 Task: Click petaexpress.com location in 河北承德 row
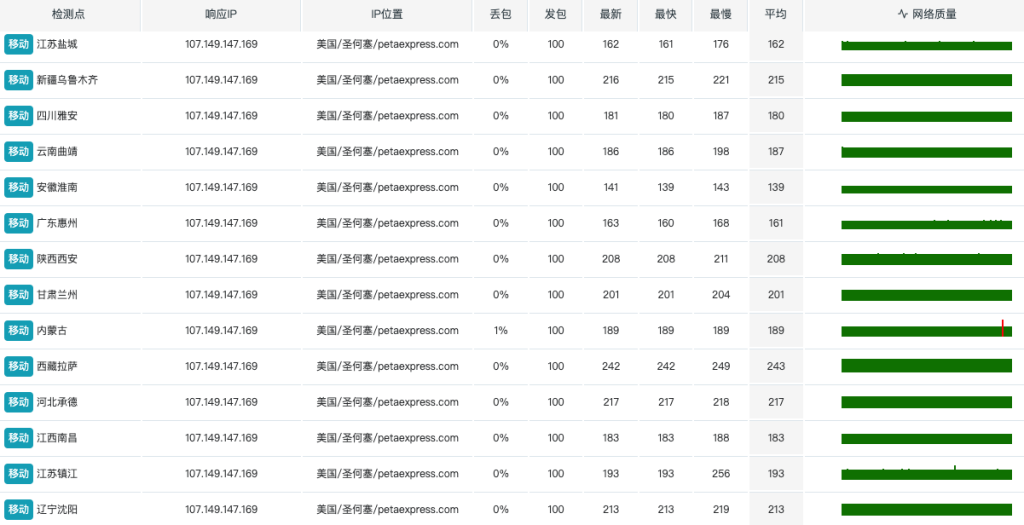(x=387, y=402)
